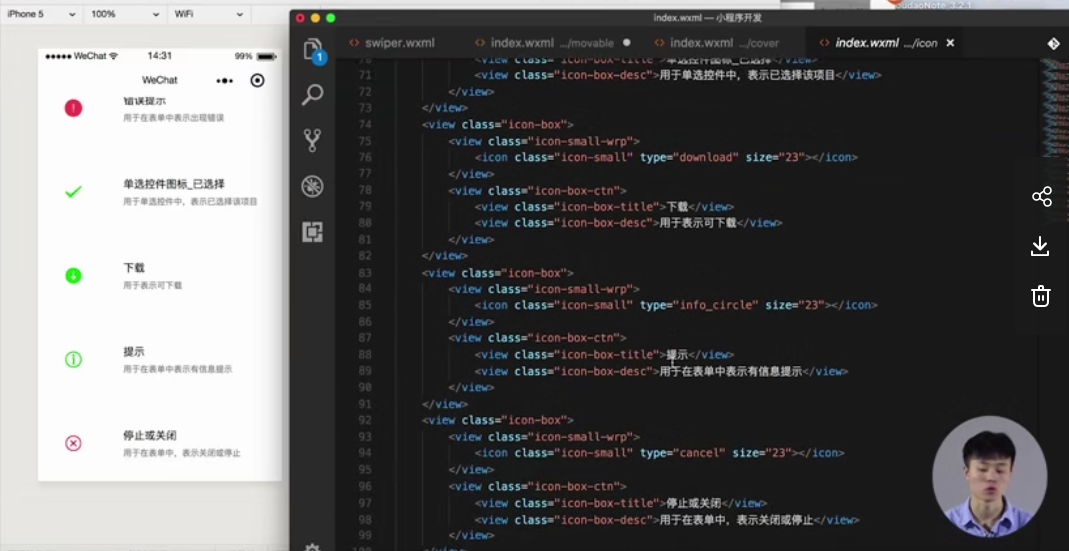The height and width of the screenshot is (551, 1069).
Task: Click type="cancel" on code line 94
Action: pos(682,453)
